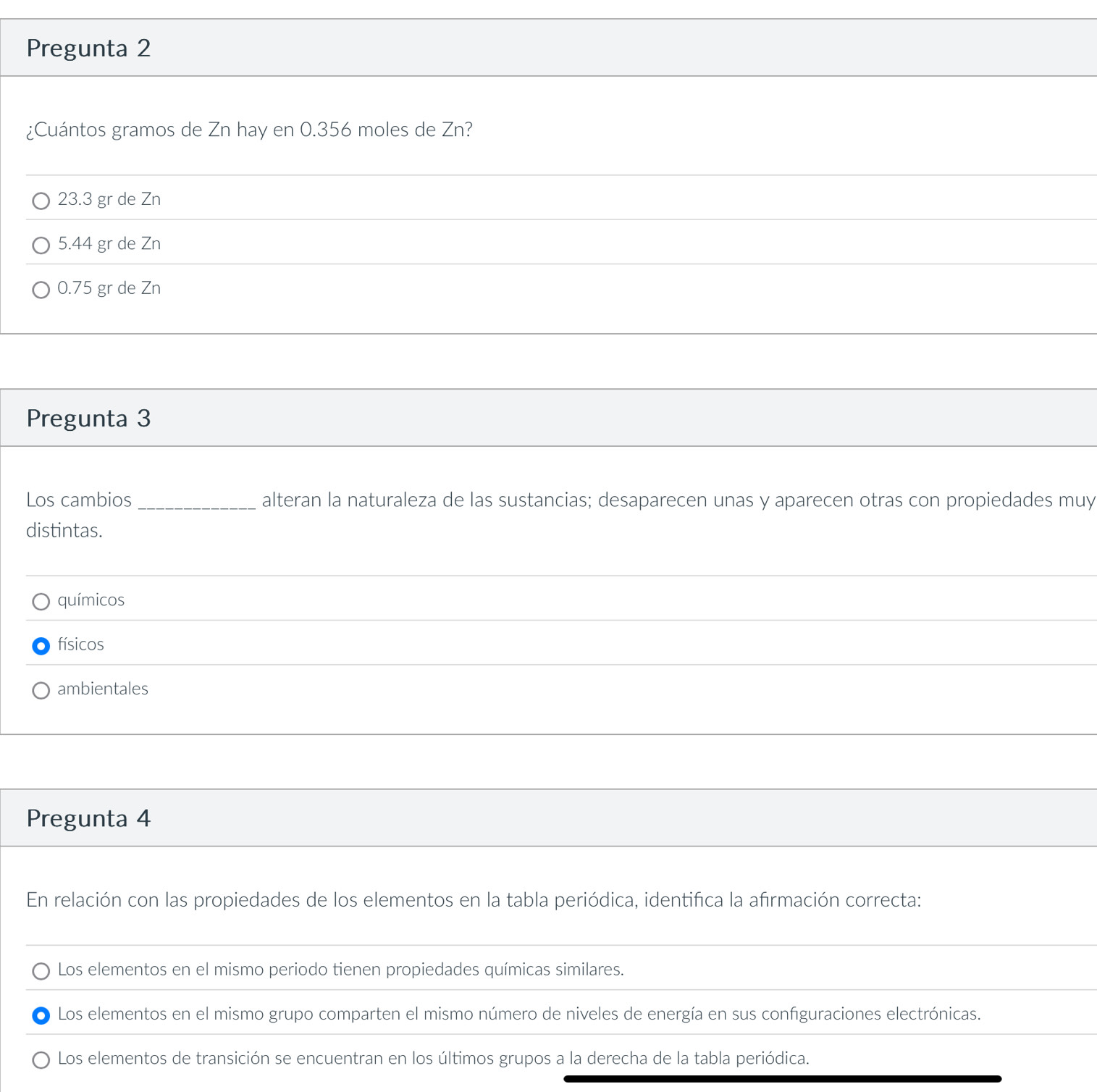Tap the black home indicator bar
1097x1092 pixels.
point(782,1079)
